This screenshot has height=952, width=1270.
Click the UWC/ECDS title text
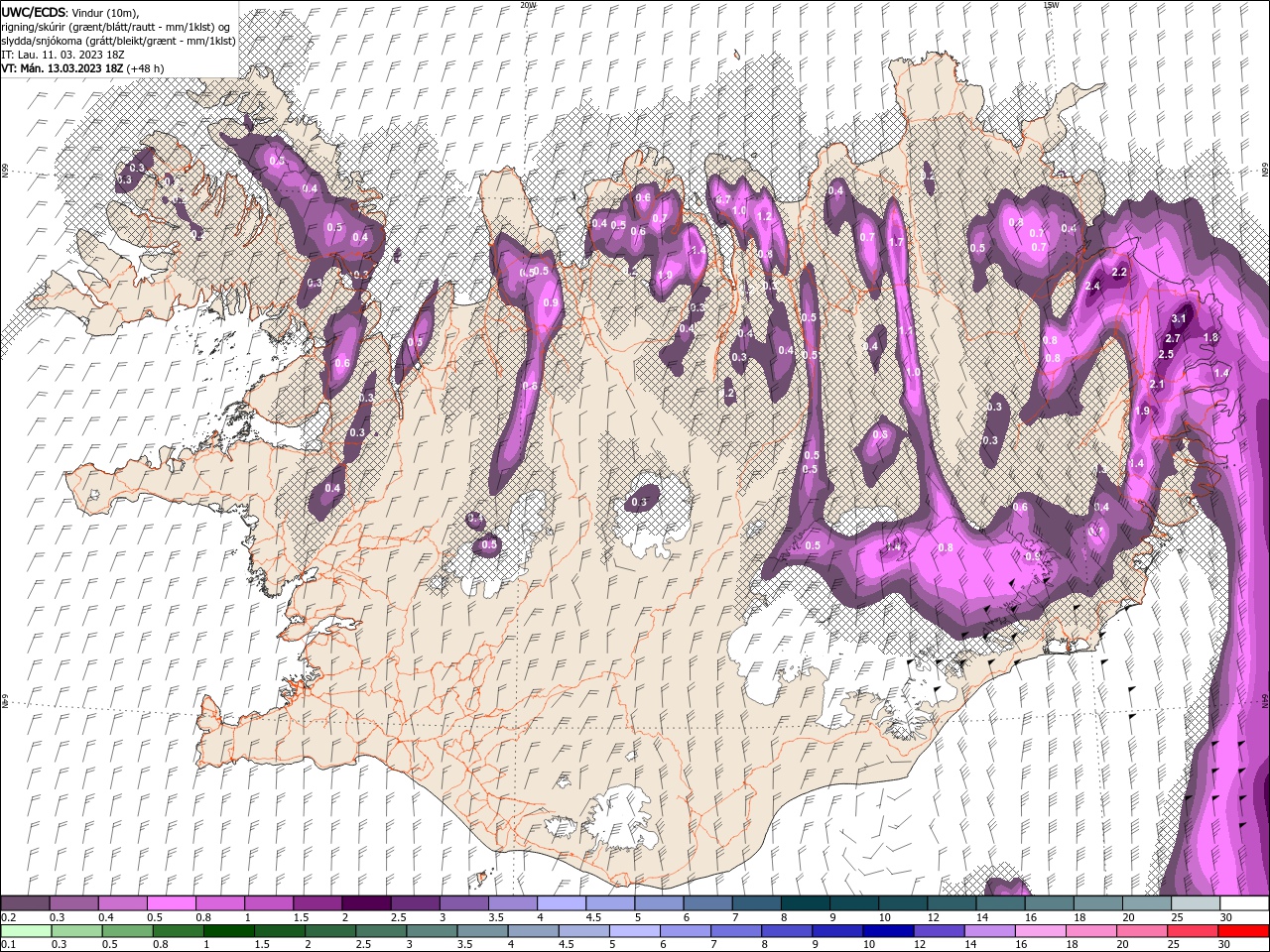point(32,12)
